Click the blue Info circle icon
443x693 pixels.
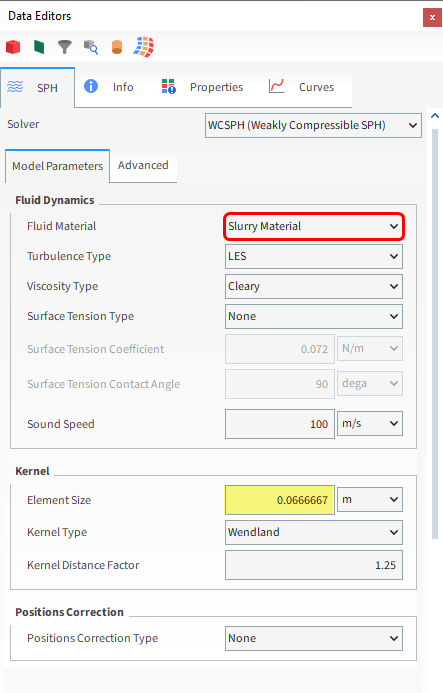[91, 86]
